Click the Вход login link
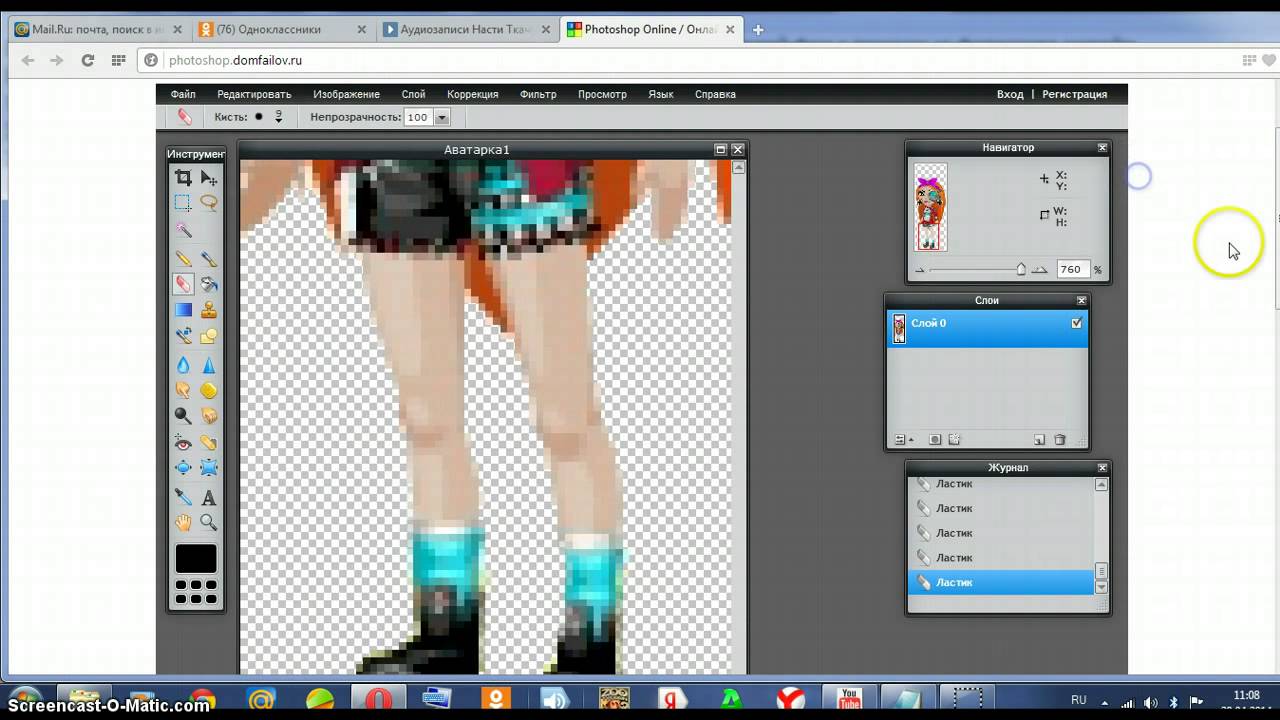Screen dimensions: 1280x720 (1010, 94)
